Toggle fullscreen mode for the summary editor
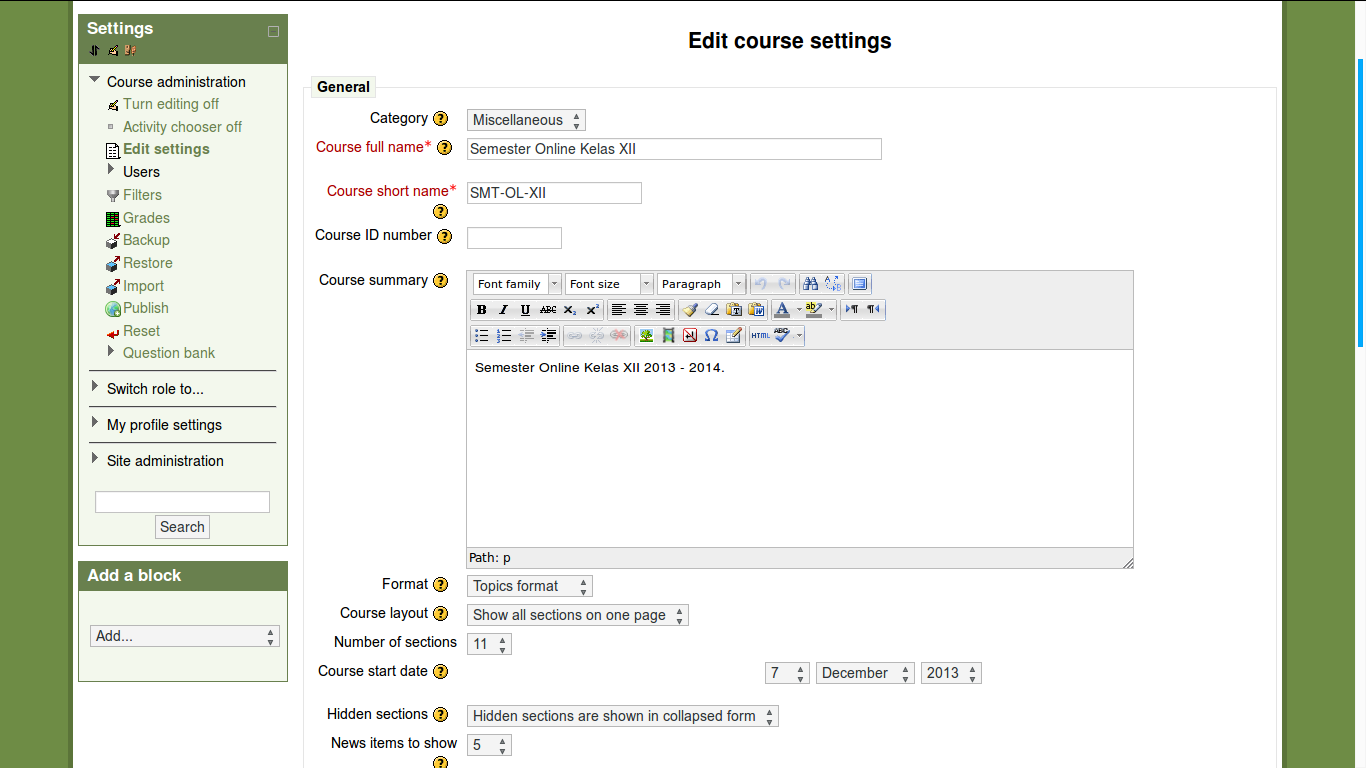 click(x=860, y=283)
